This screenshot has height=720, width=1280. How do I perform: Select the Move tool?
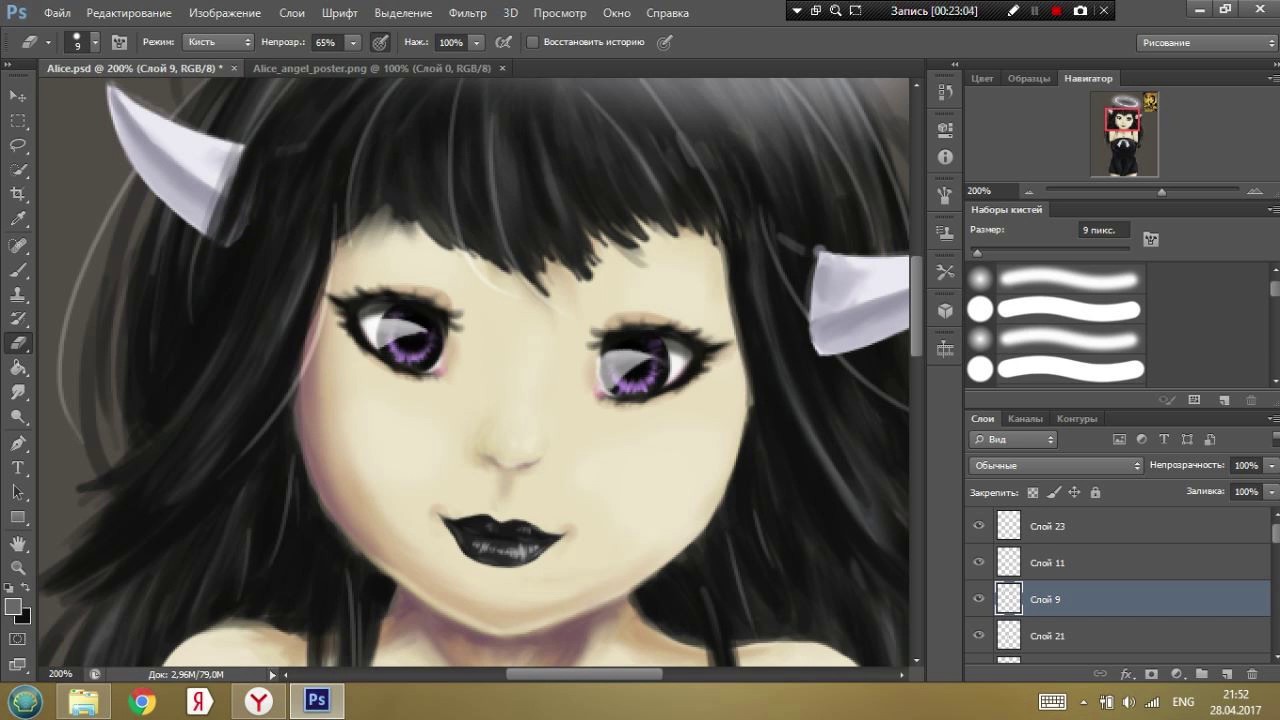18,96
